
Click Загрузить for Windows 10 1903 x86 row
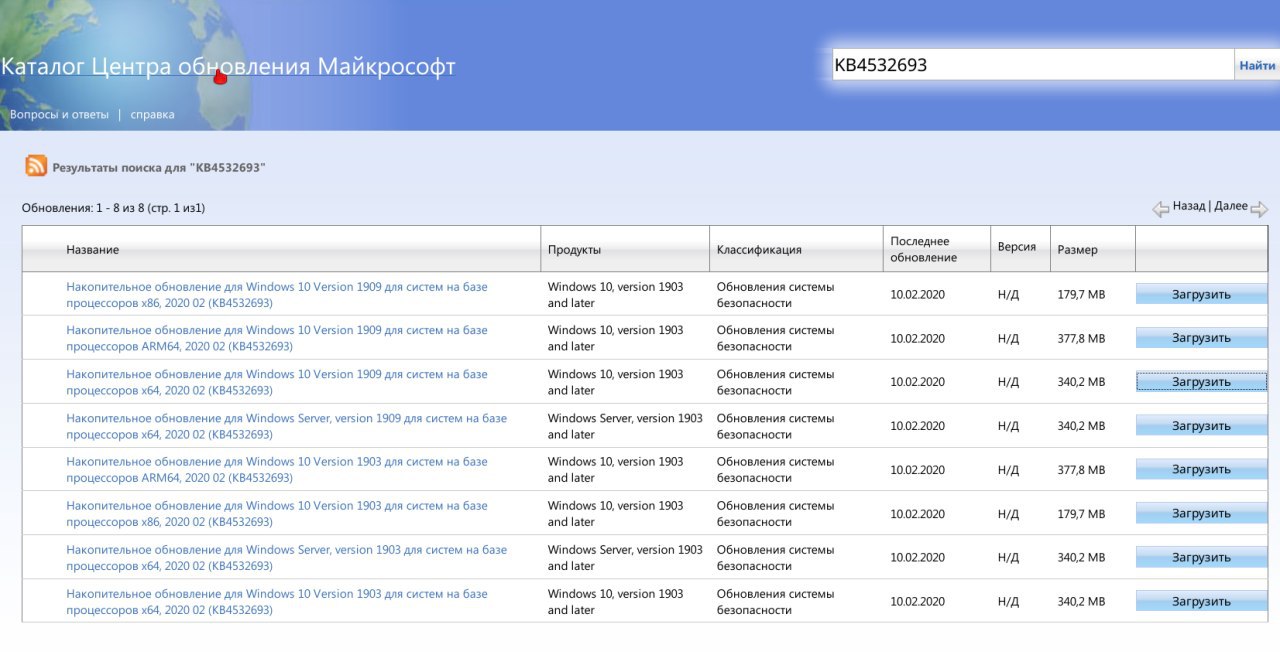[x=1201, y=514]
